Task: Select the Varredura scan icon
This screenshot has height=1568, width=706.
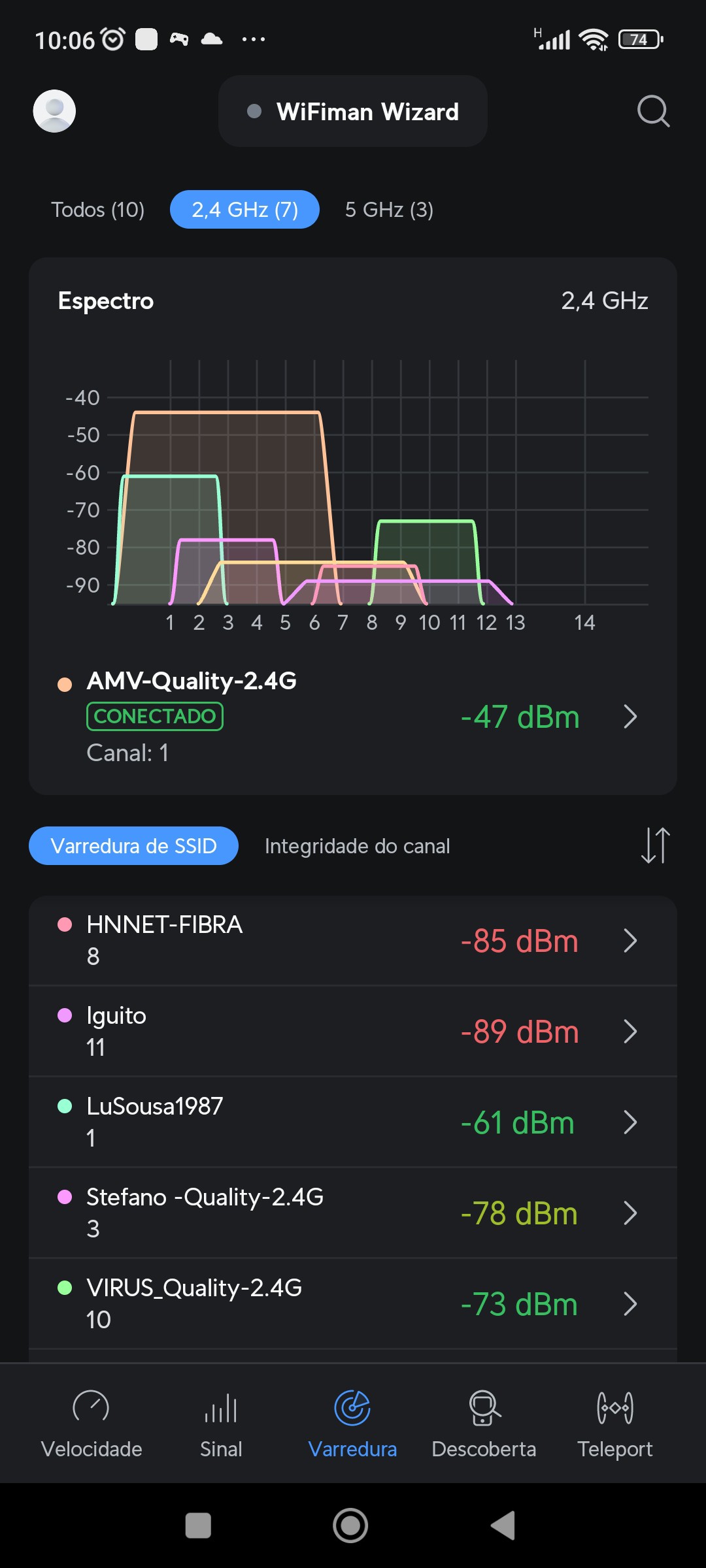Action: [x=352, y=1407]
